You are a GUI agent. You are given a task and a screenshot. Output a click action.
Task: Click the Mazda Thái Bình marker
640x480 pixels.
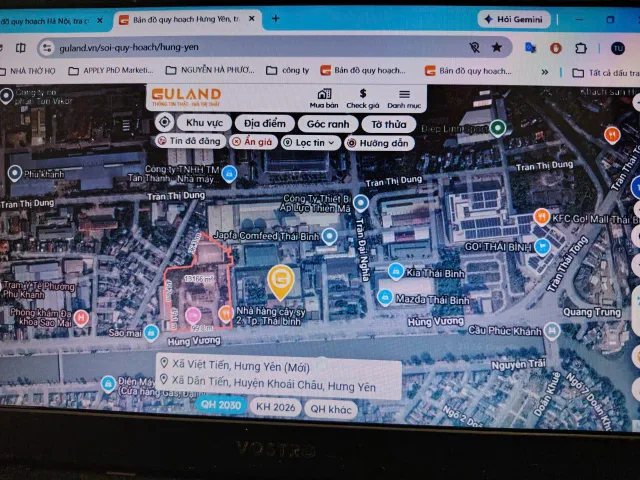[384, 298]
